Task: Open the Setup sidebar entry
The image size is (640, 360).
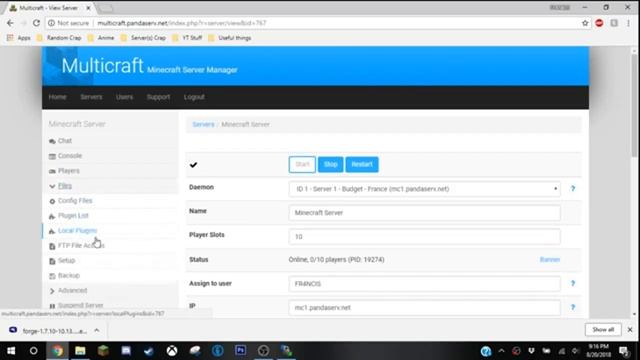Action: point(67,260)
